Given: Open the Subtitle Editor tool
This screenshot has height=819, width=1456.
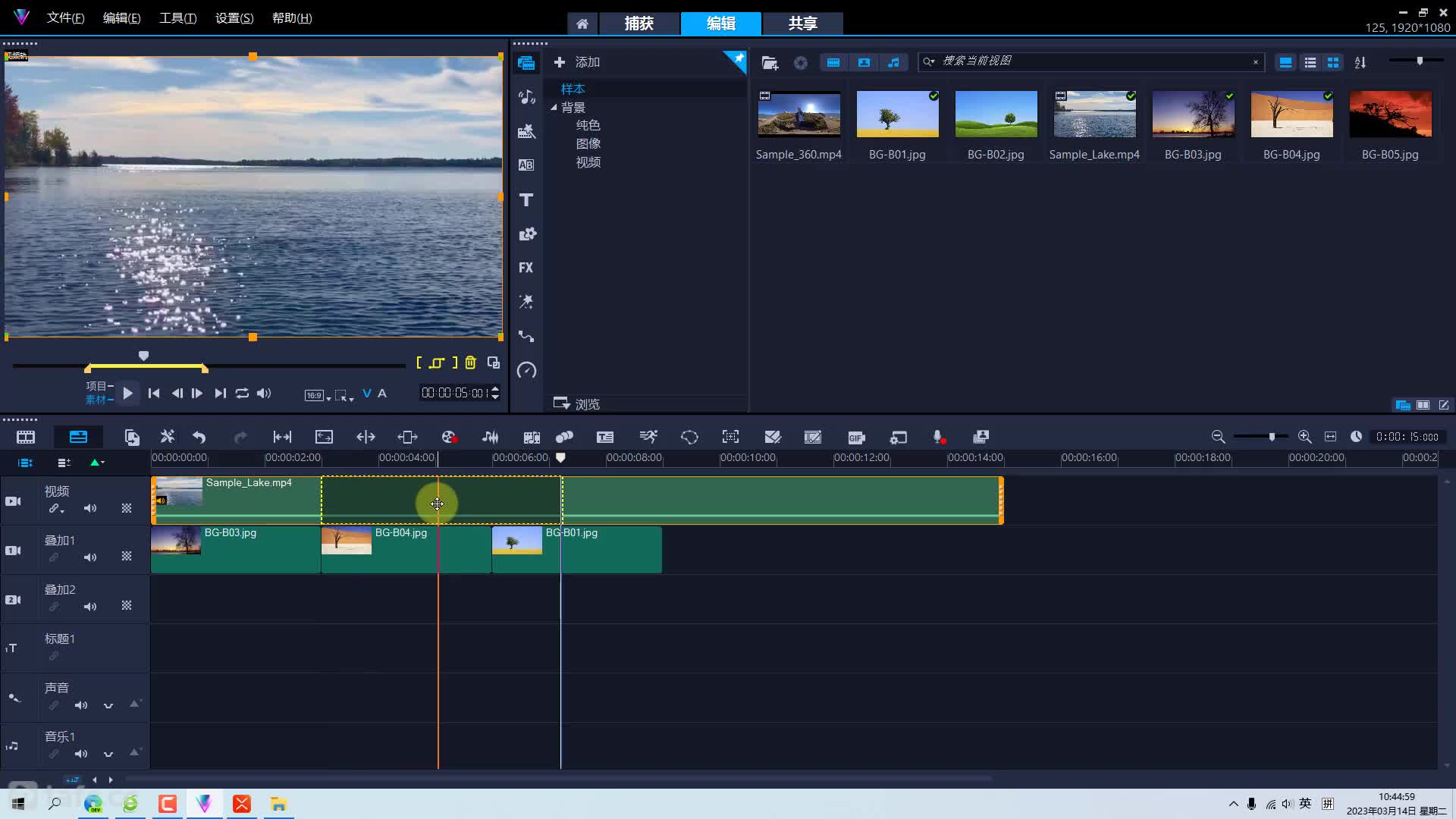Looking at the screenshot, I should 605,437.
